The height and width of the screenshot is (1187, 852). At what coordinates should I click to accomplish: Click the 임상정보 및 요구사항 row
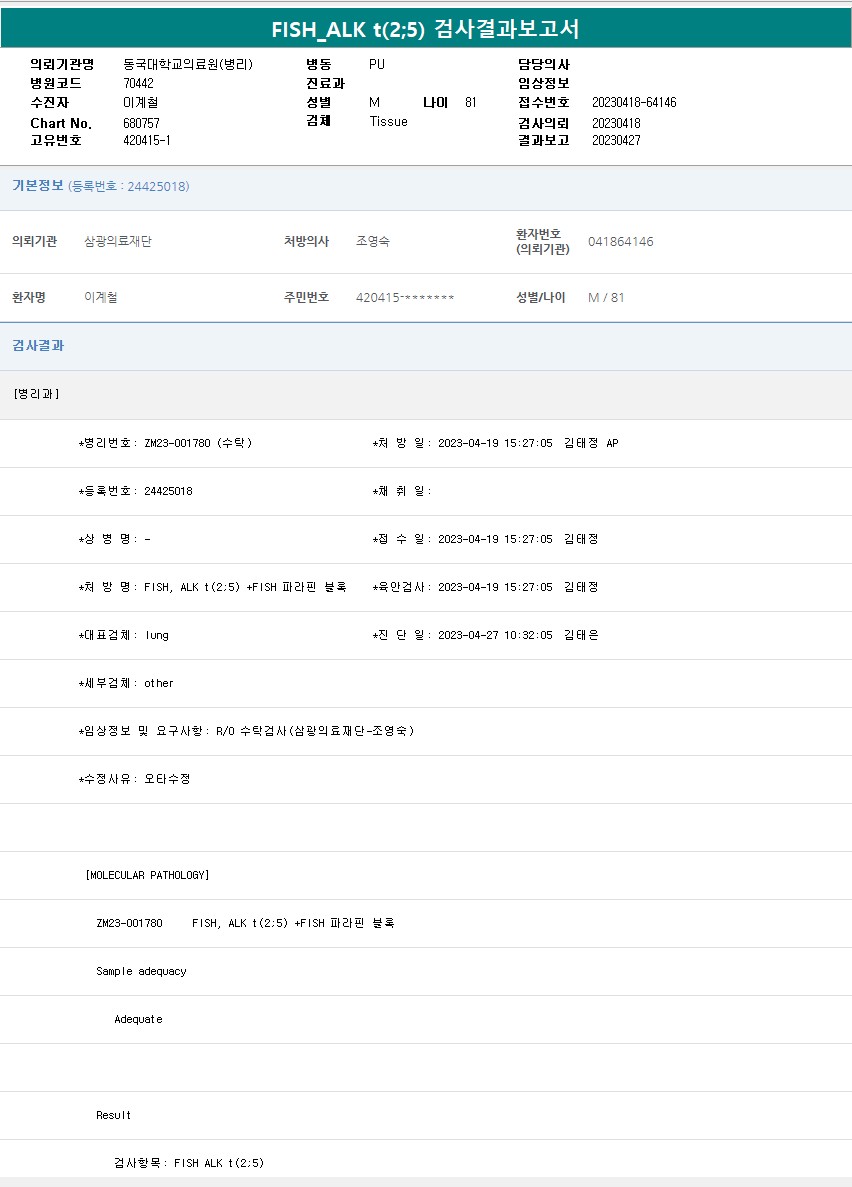pyautogui.click(x=246, y=731)
